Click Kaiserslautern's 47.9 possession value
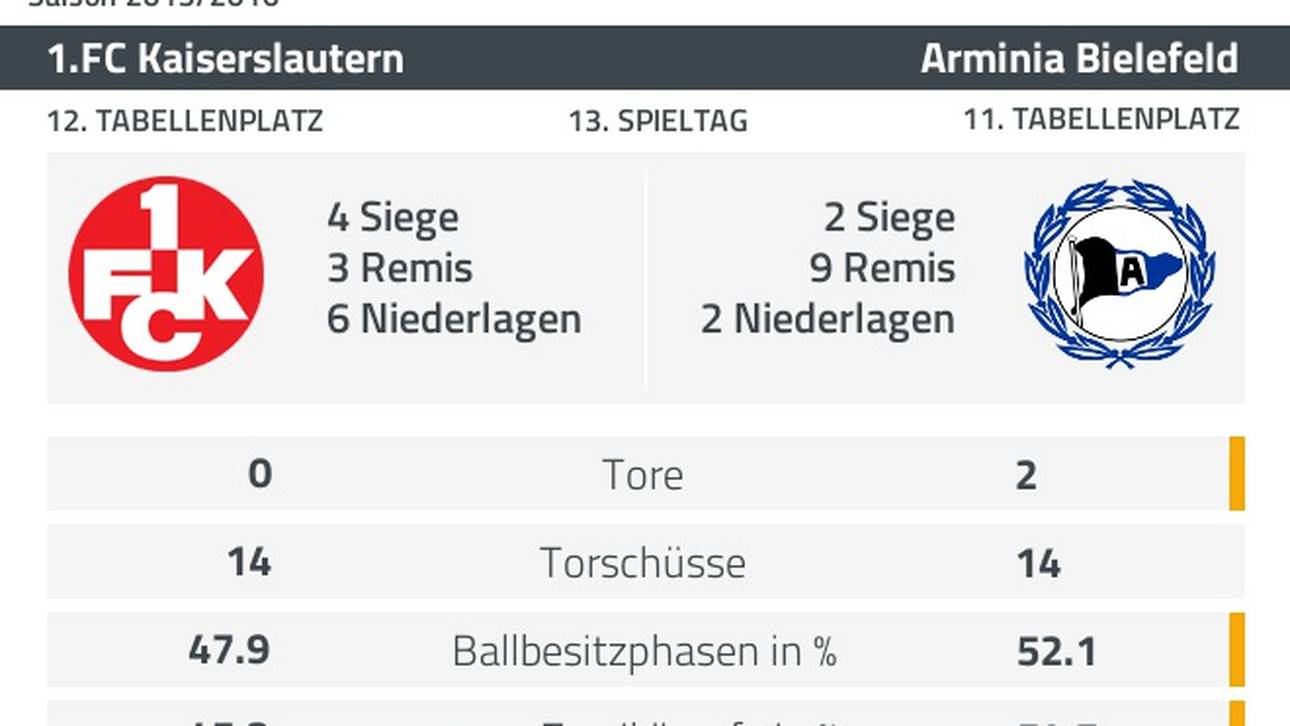The width and height of the screenshot is (1290, 726). [229, 650]
